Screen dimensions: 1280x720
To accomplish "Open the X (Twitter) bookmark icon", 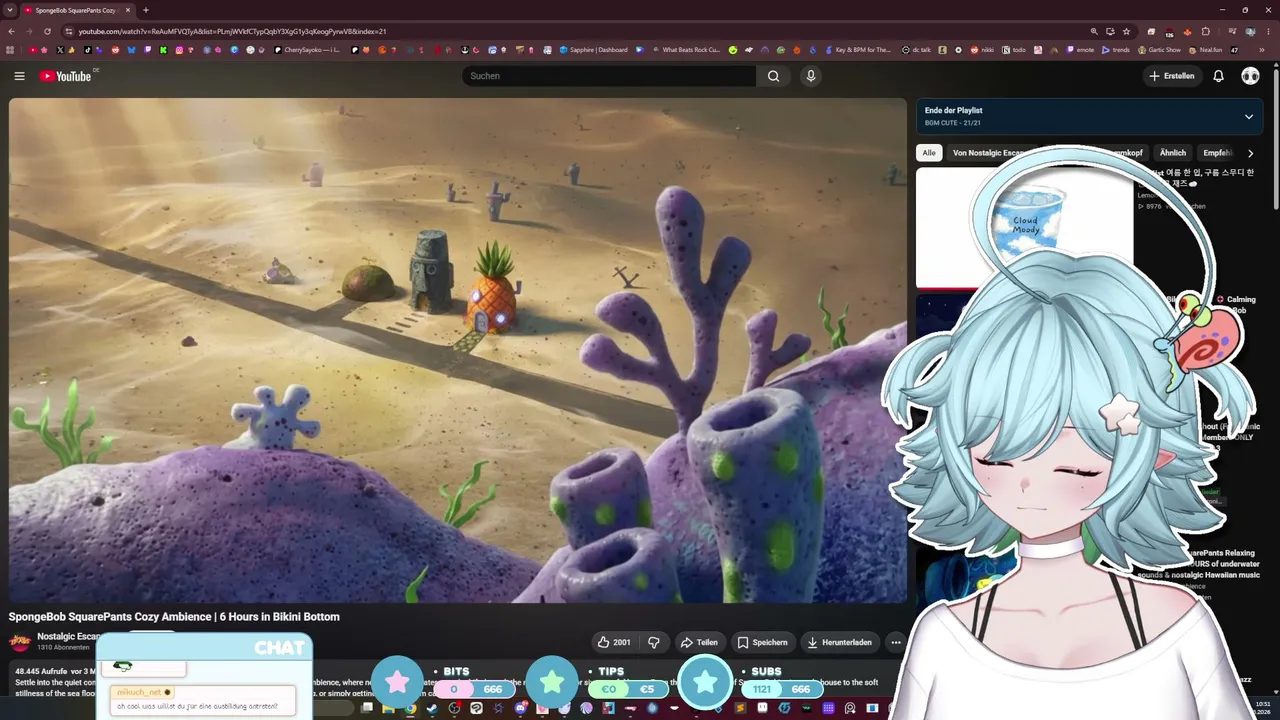I will 60,50.
